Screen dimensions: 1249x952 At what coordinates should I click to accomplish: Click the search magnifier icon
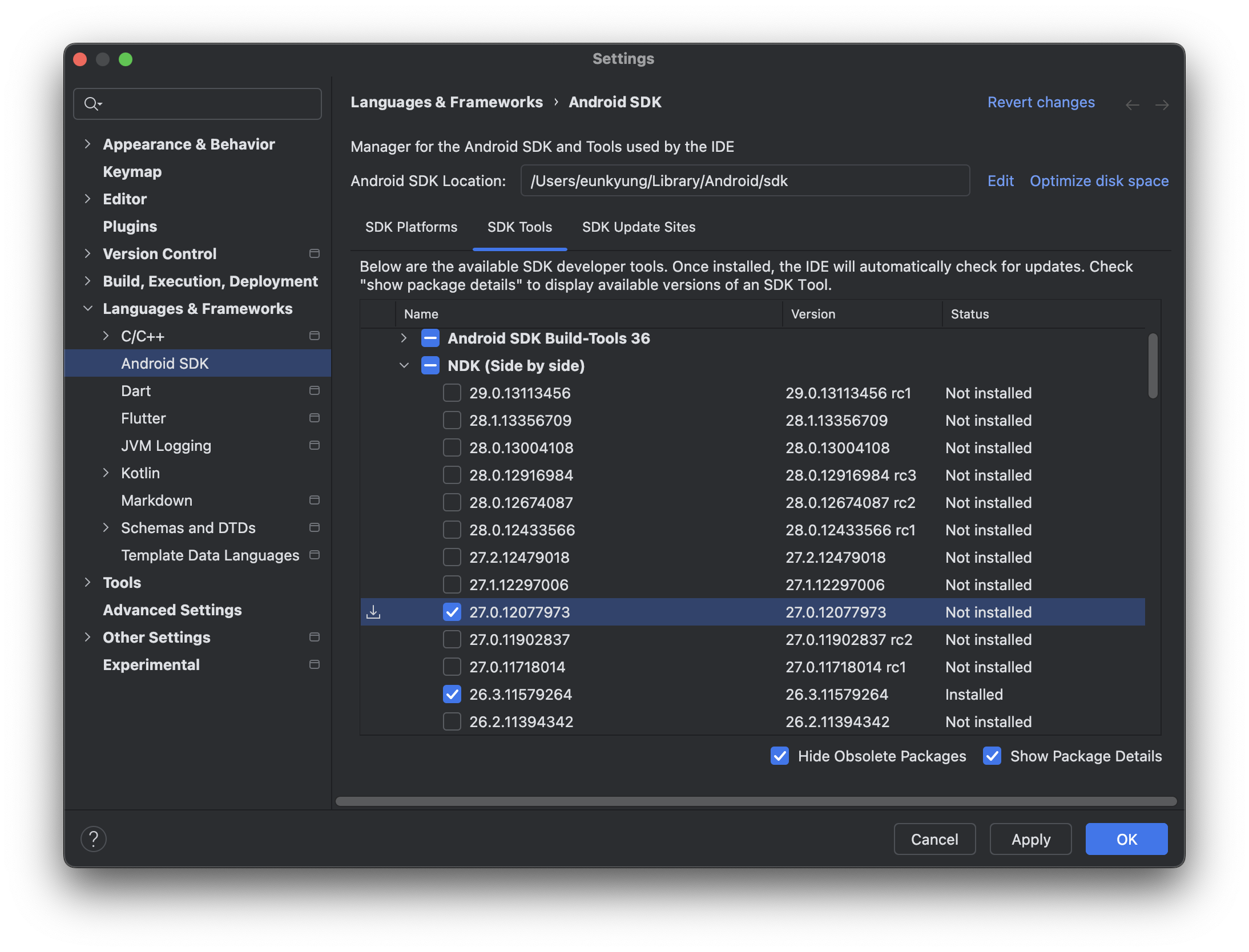(x=91, y=104)
